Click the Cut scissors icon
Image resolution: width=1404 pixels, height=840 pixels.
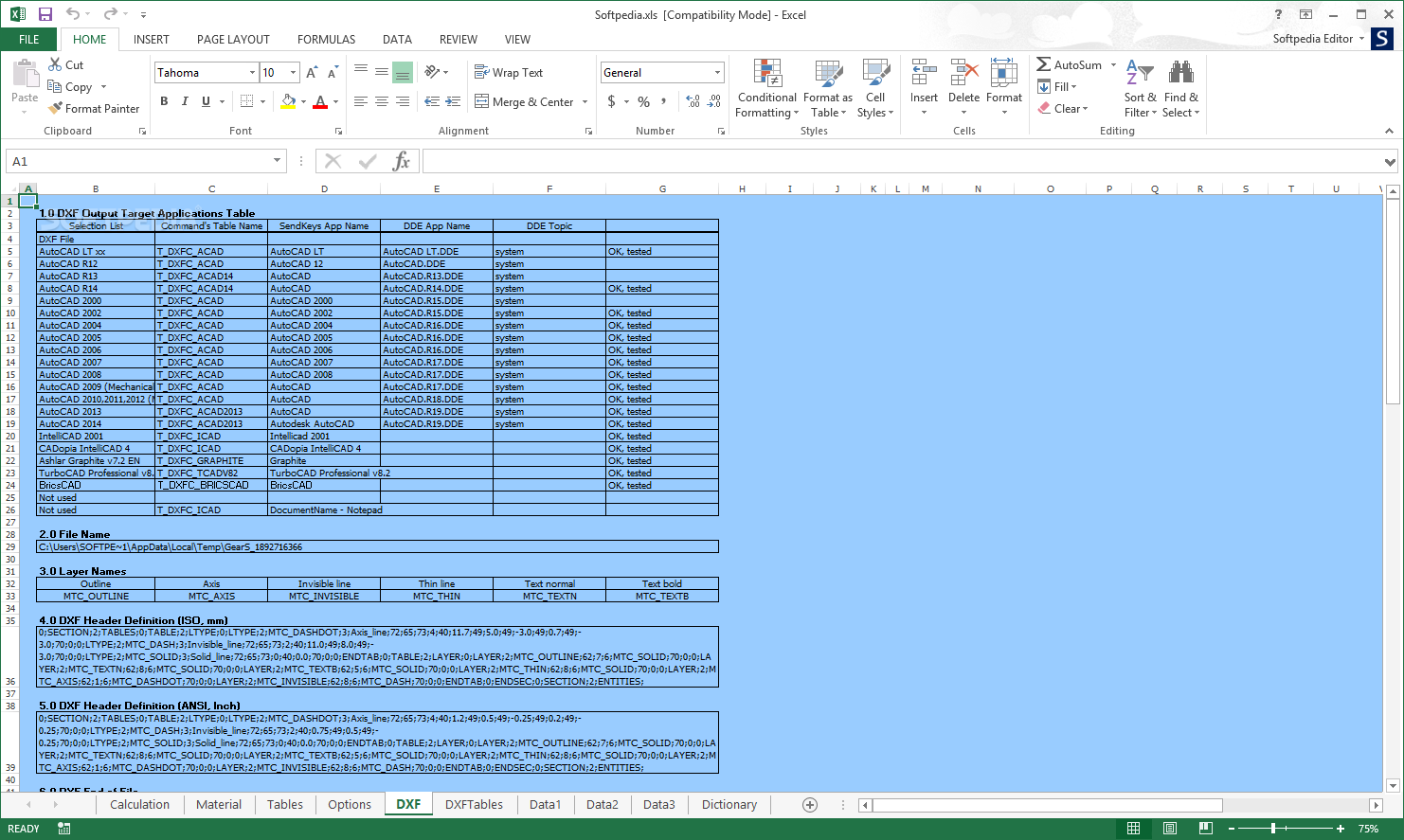[56, 64]
